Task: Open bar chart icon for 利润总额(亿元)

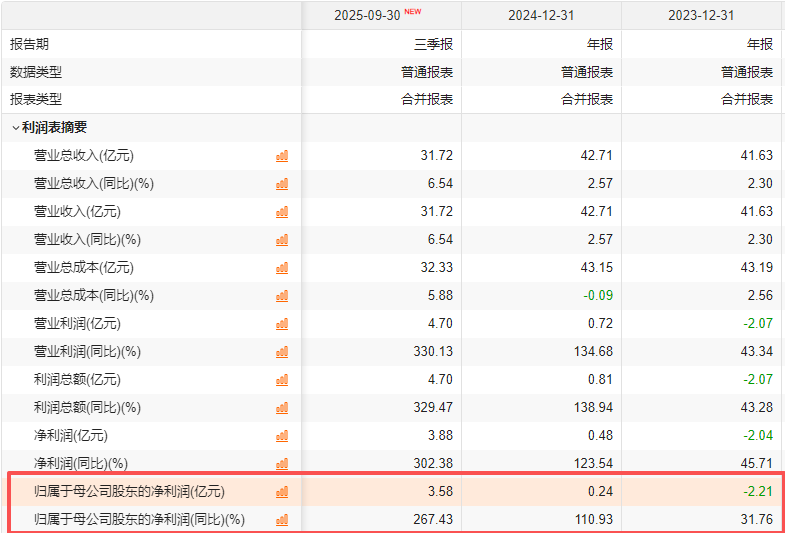Action: point(282,380)
